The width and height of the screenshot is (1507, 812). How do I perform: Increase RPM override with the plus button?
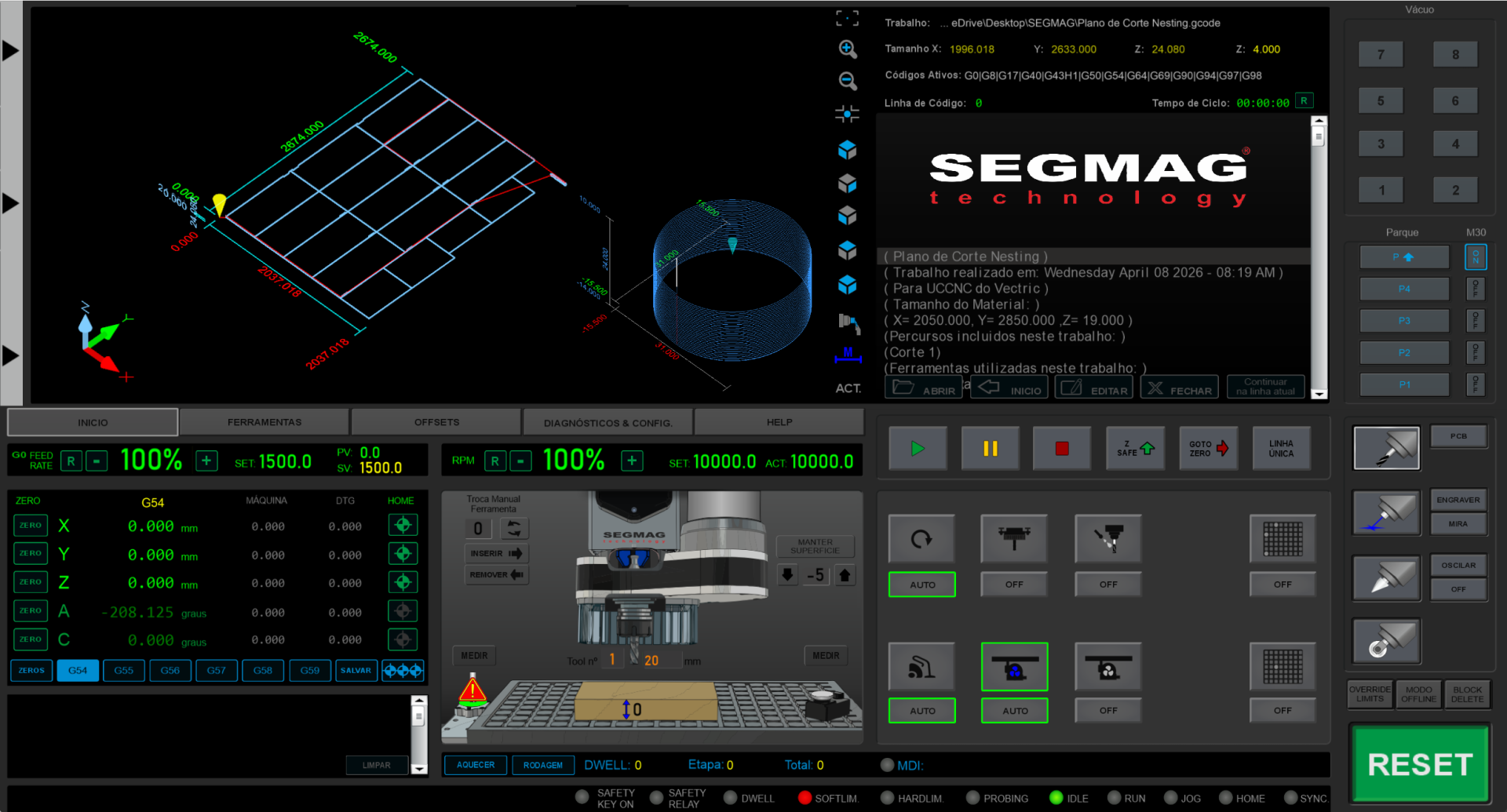[x=632, y=461]
